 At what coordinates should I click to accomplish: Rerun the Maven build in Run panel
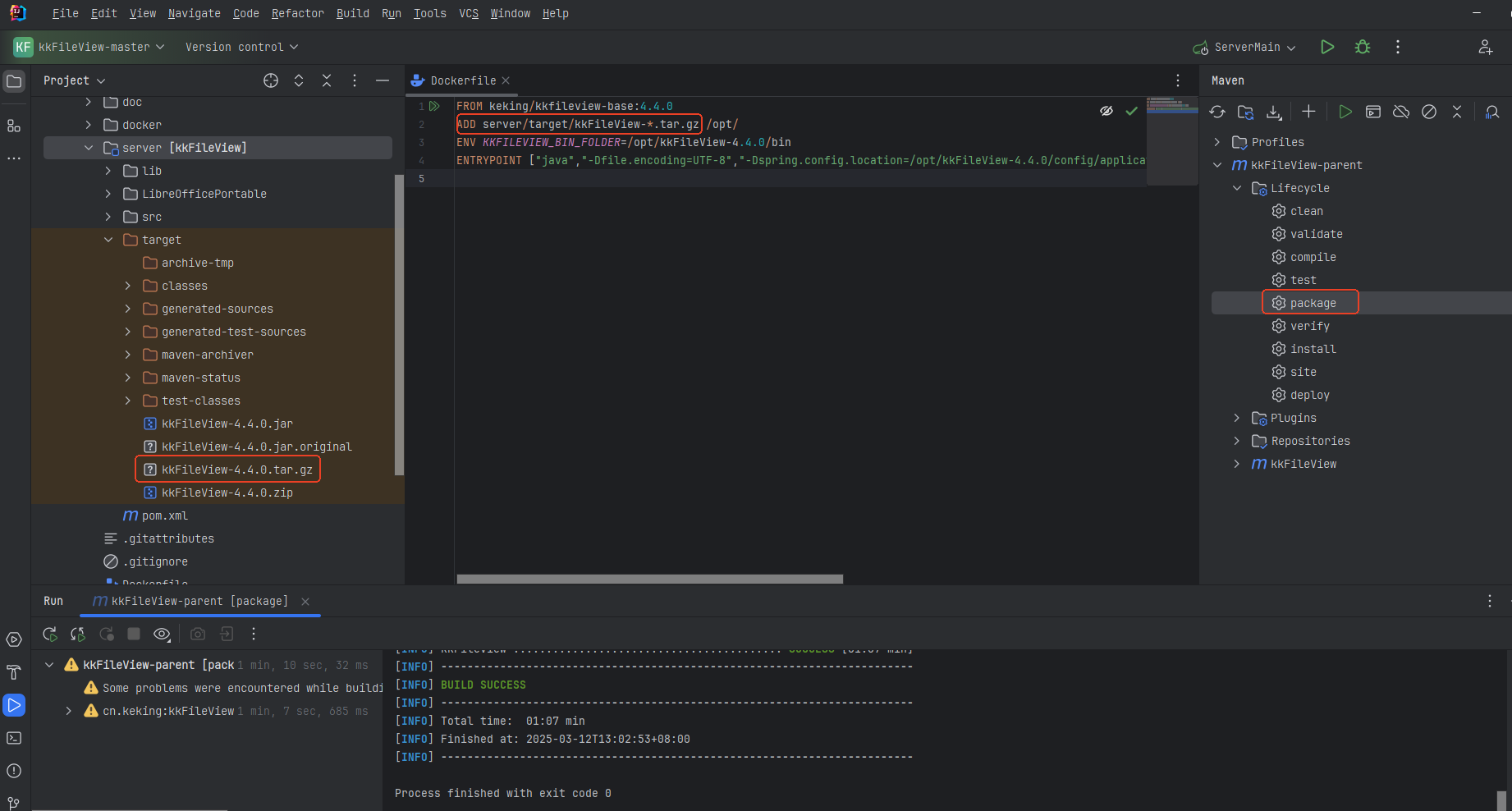coord(50,634)
